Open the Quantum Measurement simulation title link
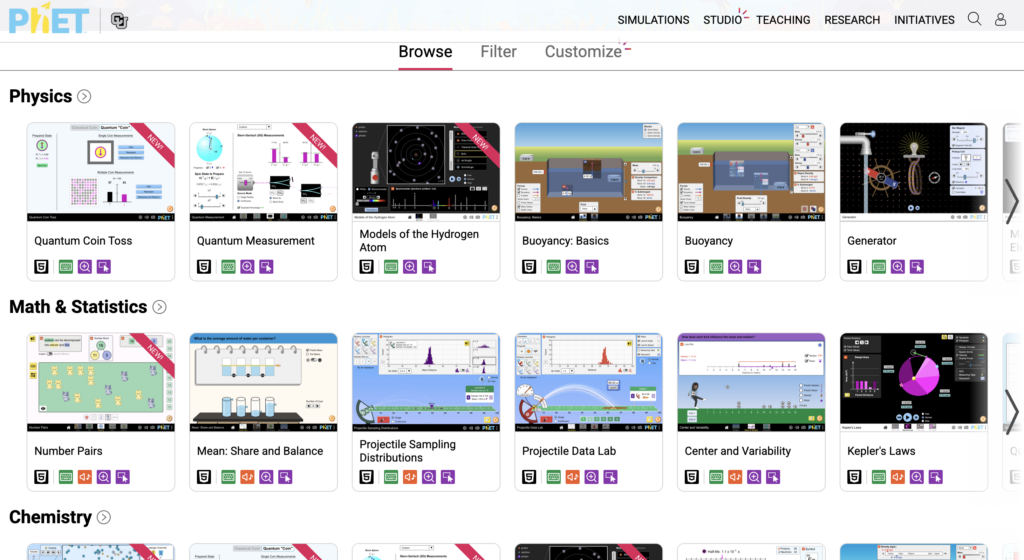 pyautogui.click(x=255, y=241)
